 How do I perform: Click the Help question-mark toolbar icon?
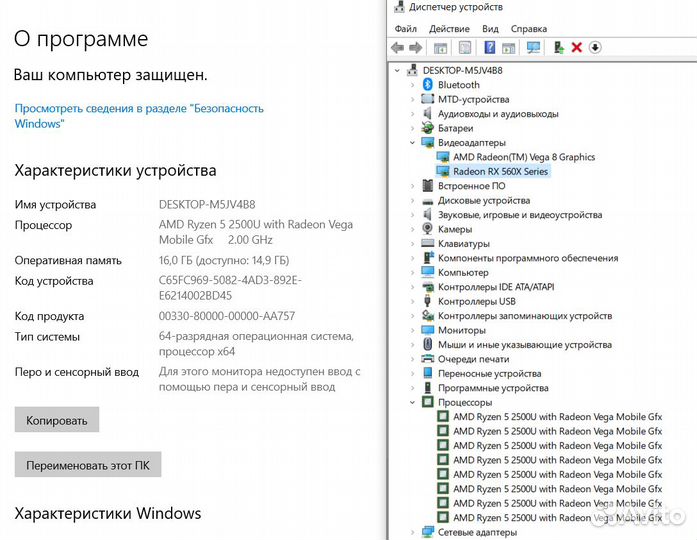(489, 47)
